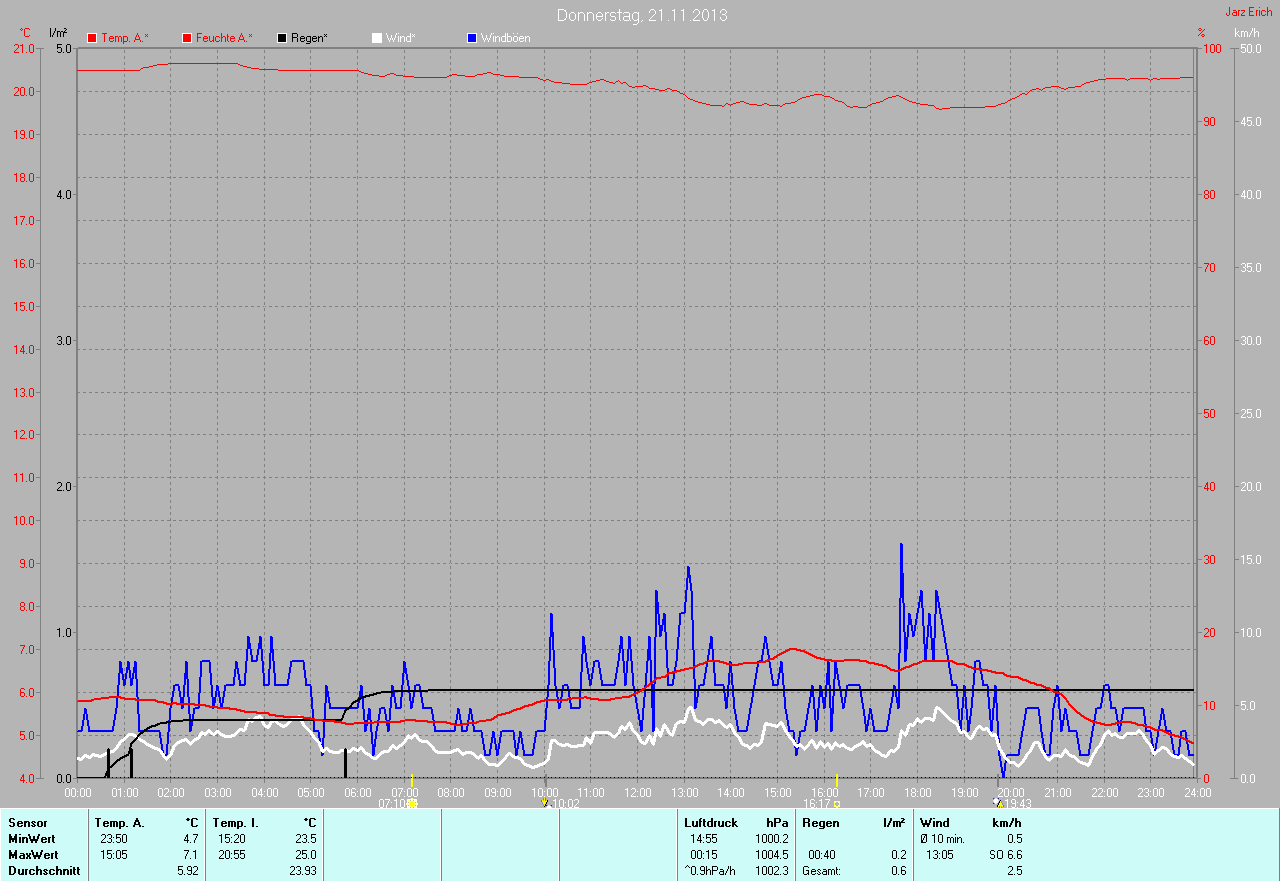This screenshot has width=1280, height=881.
Task: Click the moon marker icon at 10:02
Action: [545, 802]
